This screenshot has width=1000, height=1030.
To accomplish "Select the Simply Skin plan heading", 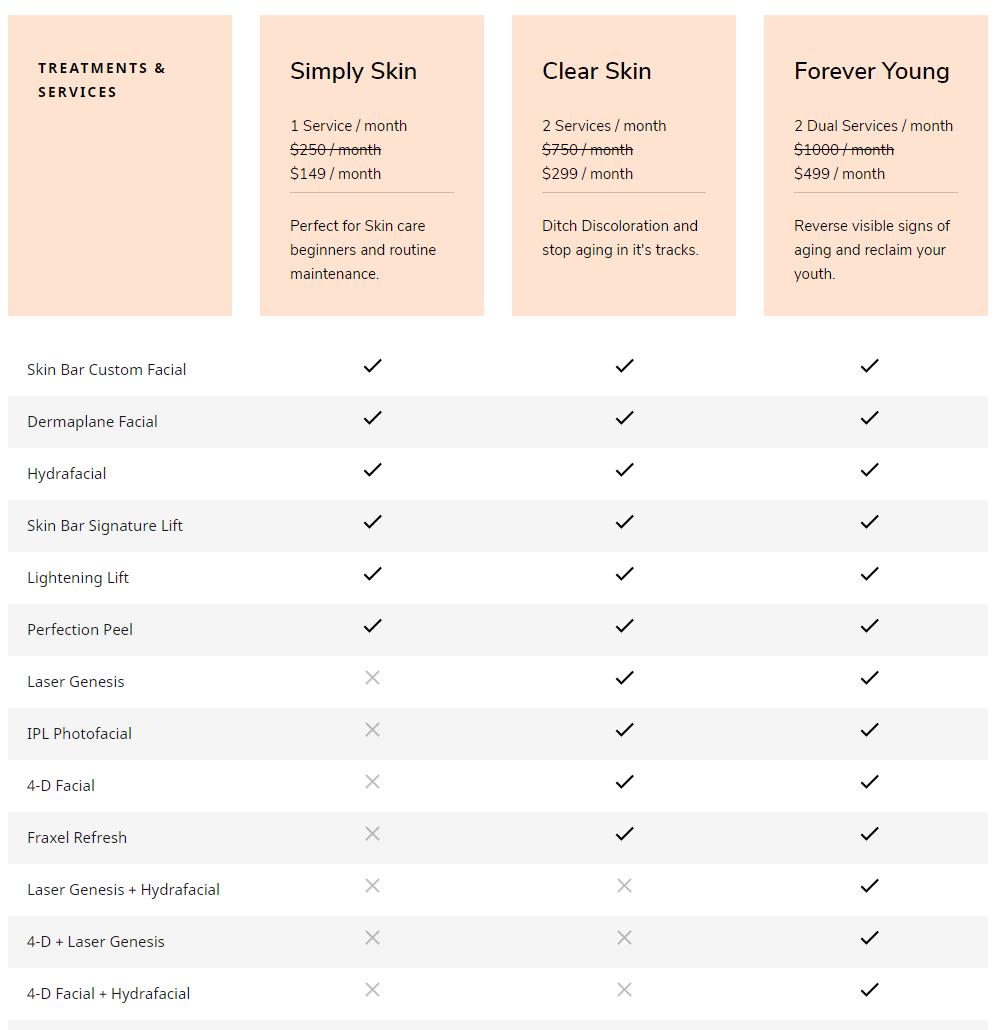I will pyautogui.click(x=353, y=72).
